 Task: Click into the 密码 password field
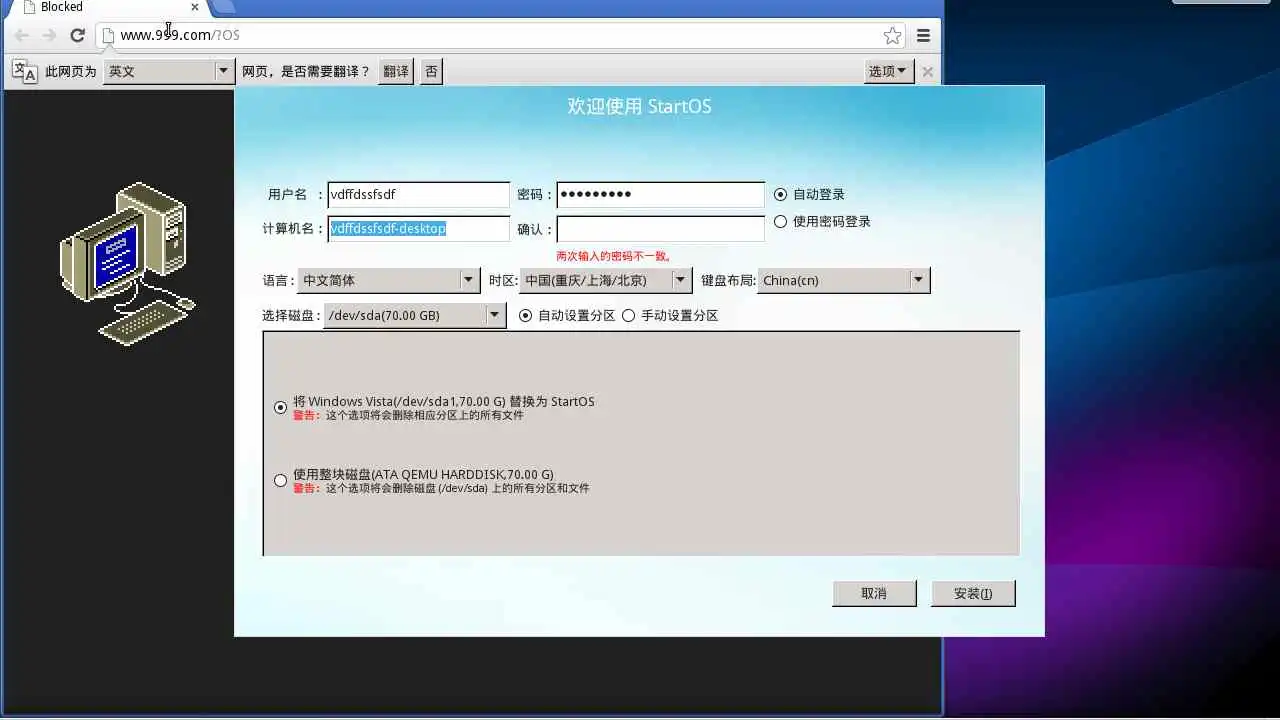tap(660, 195)
